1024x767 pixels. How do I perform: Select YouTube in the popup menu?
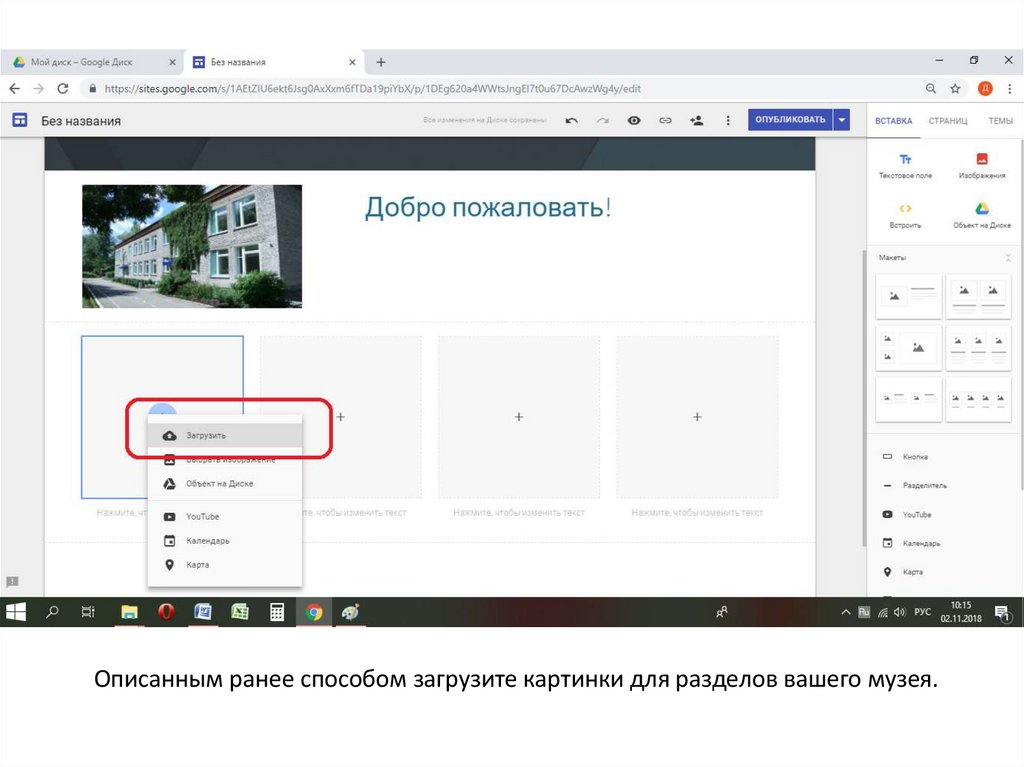coord(202,517)
